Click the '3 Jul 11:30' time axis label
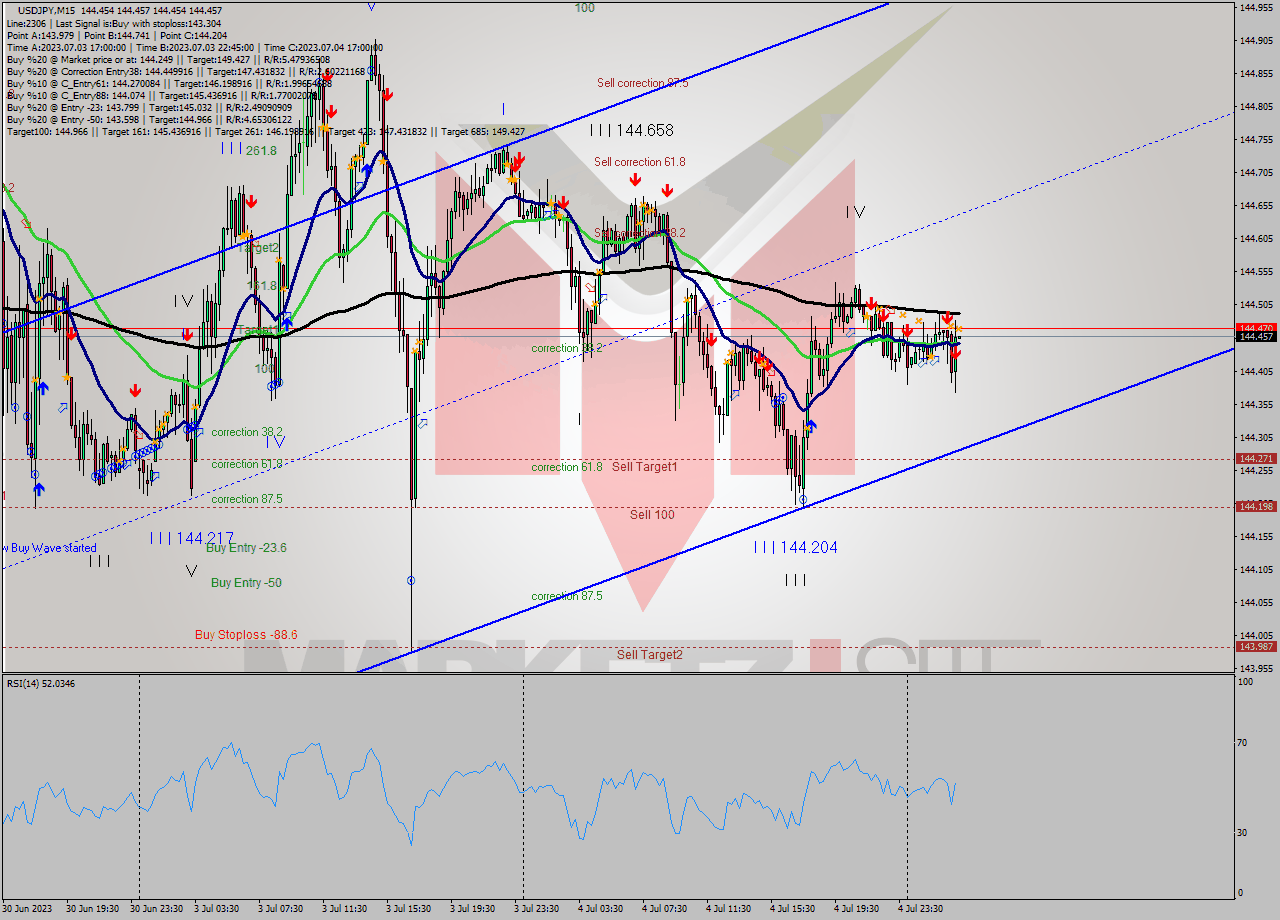Screen dimensions: 1280x920 345,909
